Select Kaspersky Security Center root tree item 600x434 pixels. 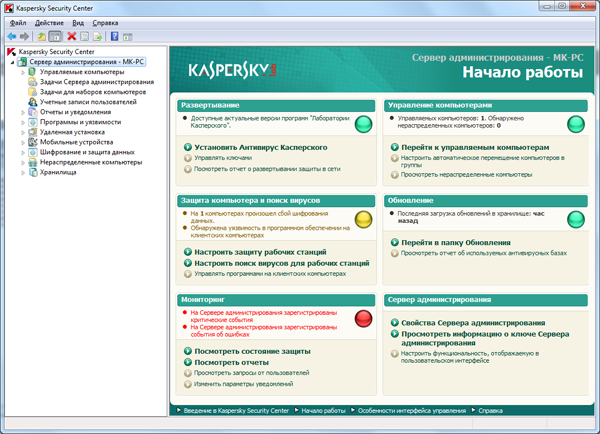[x=56, y=52]
